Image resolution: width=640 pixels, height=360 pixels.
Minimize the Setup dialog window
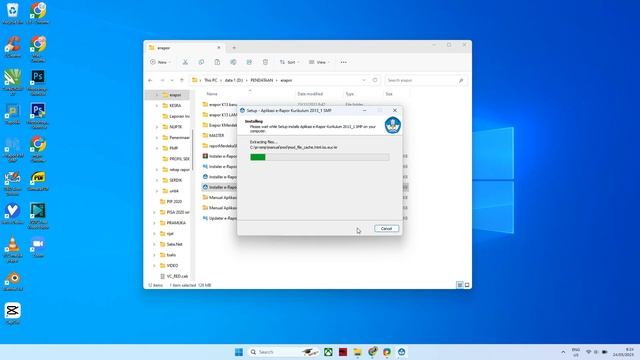[364, 111]
